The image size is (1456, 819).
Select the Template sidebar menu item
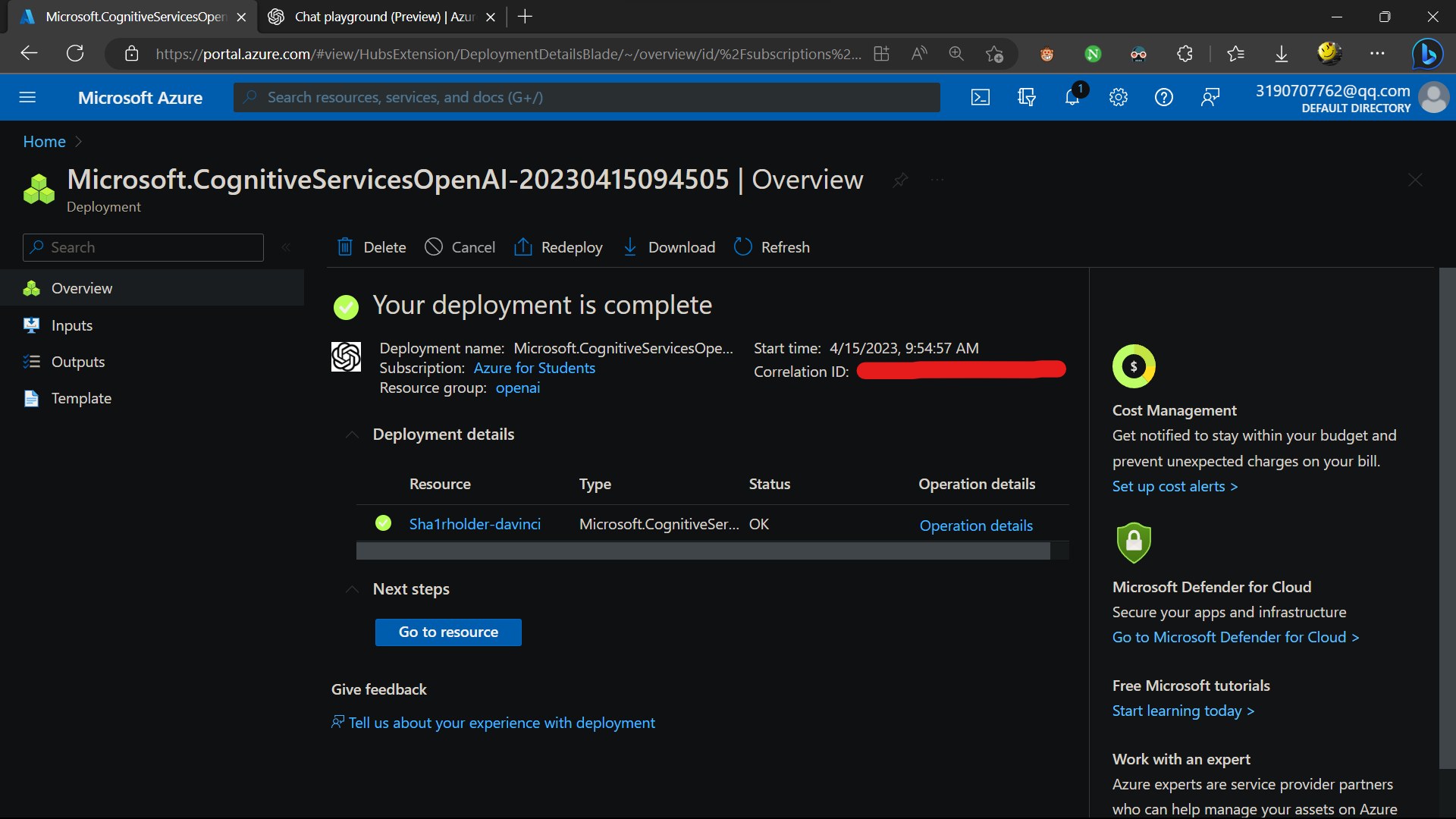(x=81, y=398)
